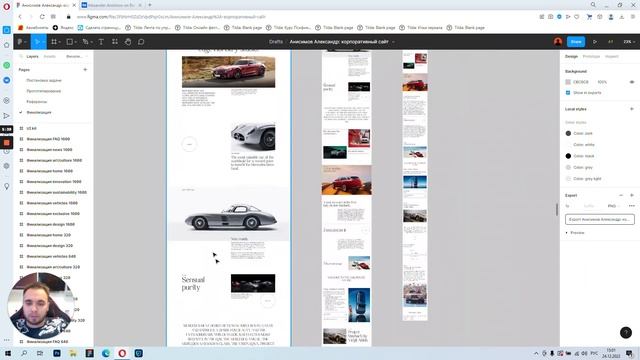Switch to the Assets tab
The width and height of the screenshot is (640, 360).
tap(49, 56)
